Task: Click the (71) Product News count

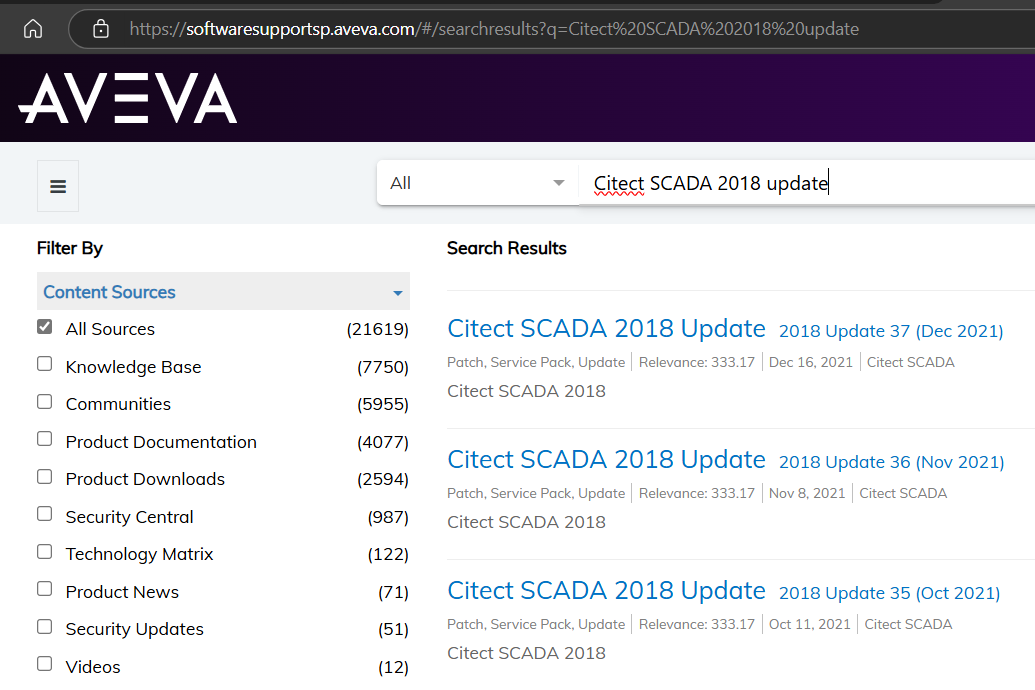Action: [393, 592]
